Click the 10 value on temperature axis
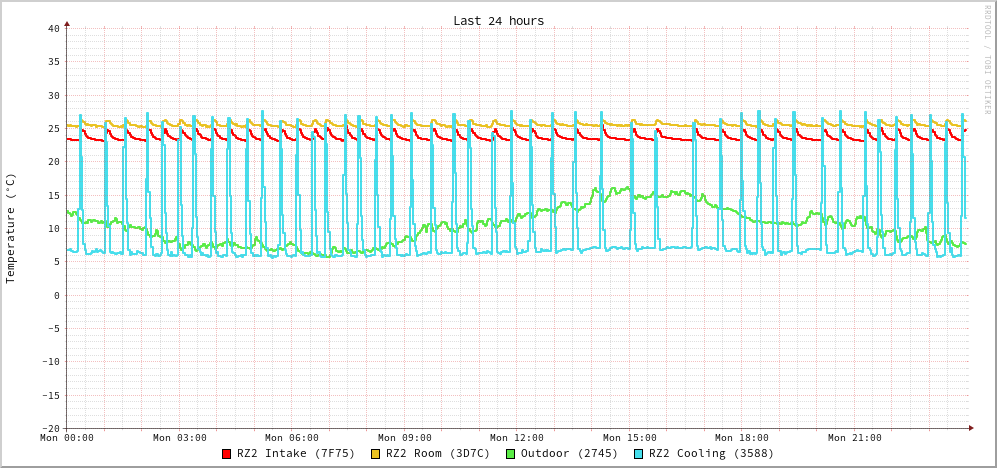The image size is (997, 468). [x=53, y=228]
